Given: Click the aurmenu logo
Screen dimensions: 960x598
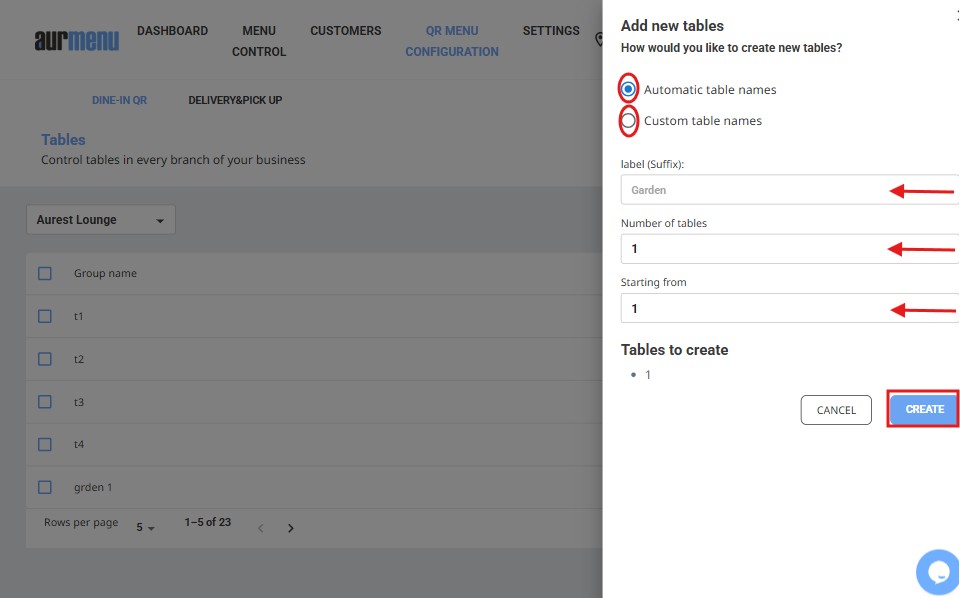Looking at the screenshot, I should [x=76, y=40].
